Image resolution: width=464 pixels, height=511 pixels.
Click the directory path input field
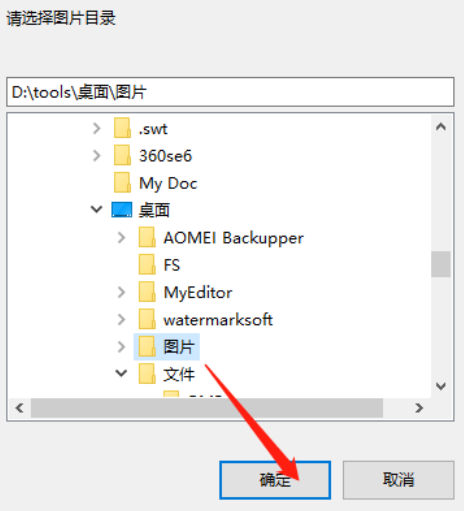[x=230, y=92]
